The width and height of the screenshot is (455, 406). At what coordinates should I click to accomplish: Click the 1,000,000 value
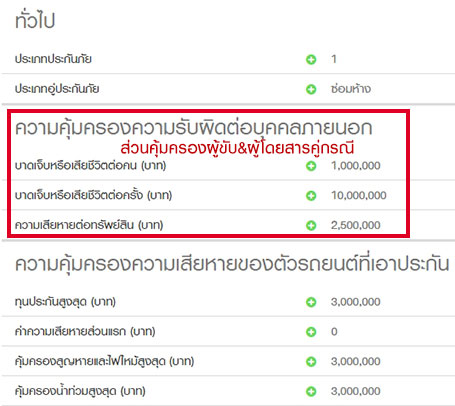356,166
